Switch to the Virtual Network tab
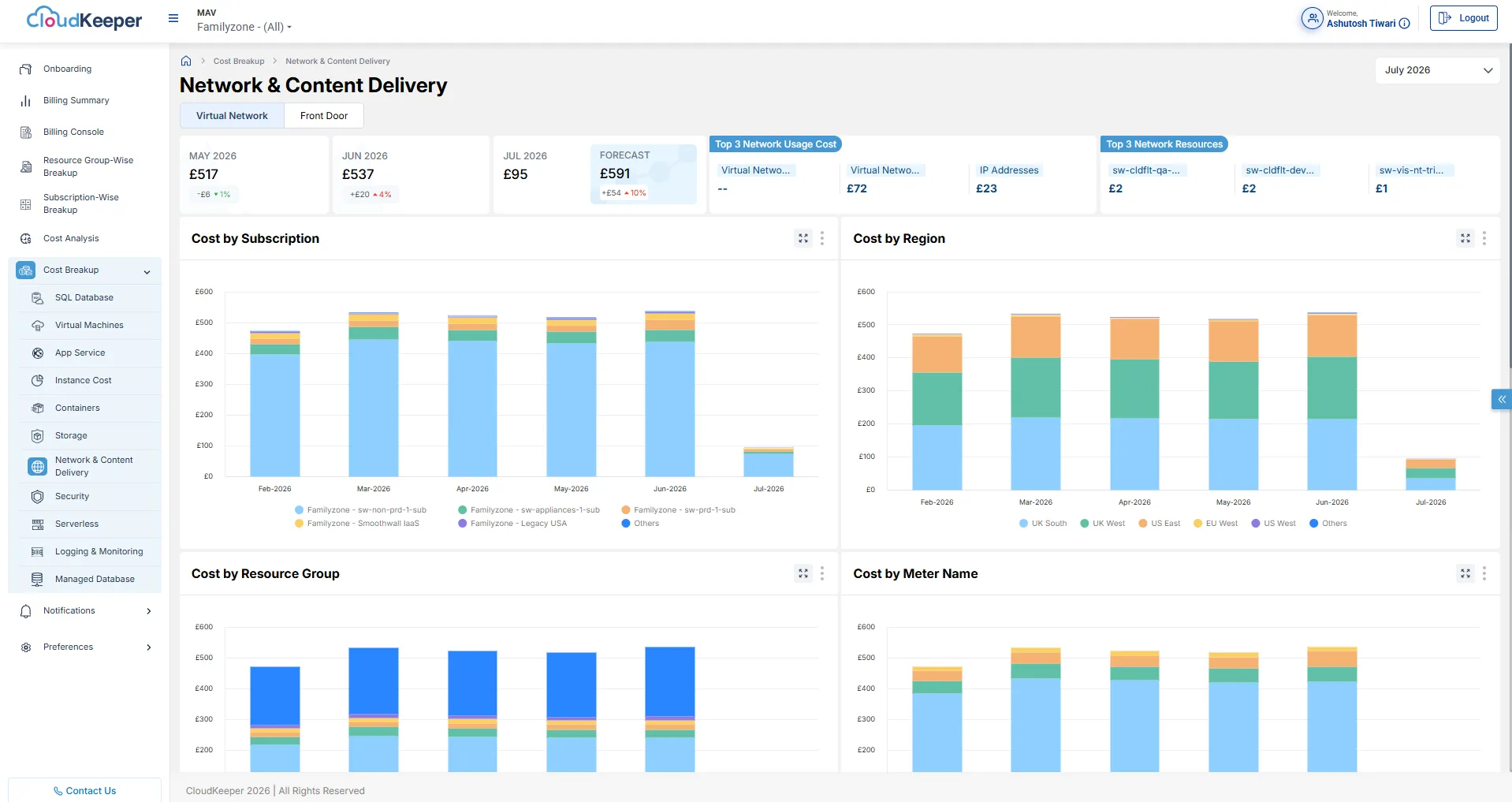The height and width of the screenshot is (802, 1512). 232,116
